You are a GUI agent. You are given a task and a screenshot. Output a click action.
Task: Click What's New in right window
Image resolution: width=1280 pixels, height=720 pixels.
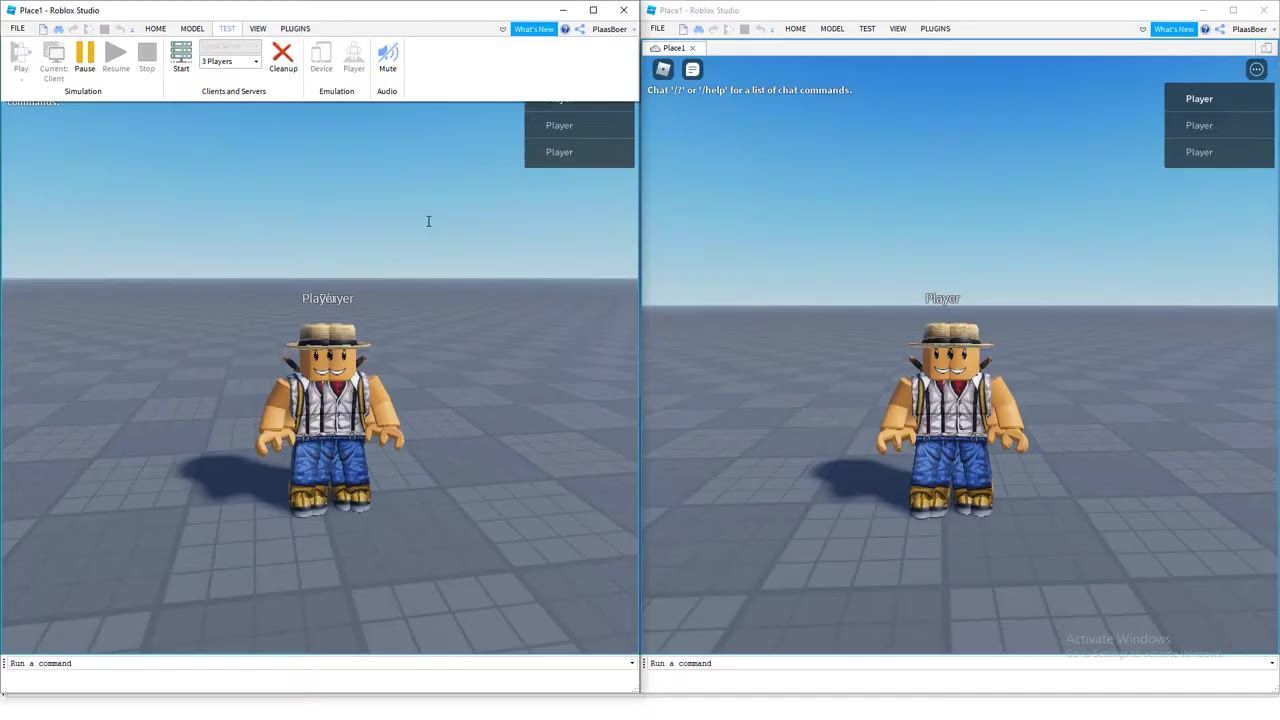coord(1173,29)
